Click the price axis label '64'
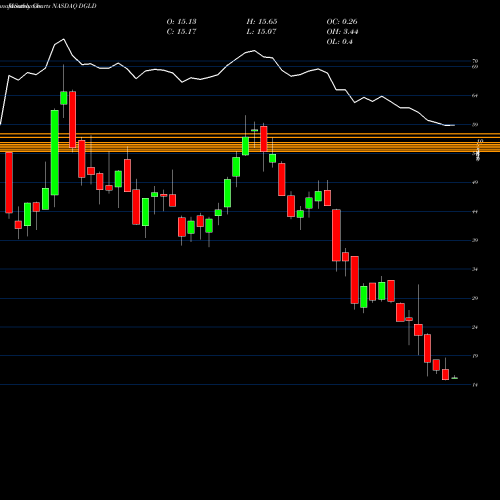Image resolution: width=500 pixels, height=500 pixels. (475, 96)
